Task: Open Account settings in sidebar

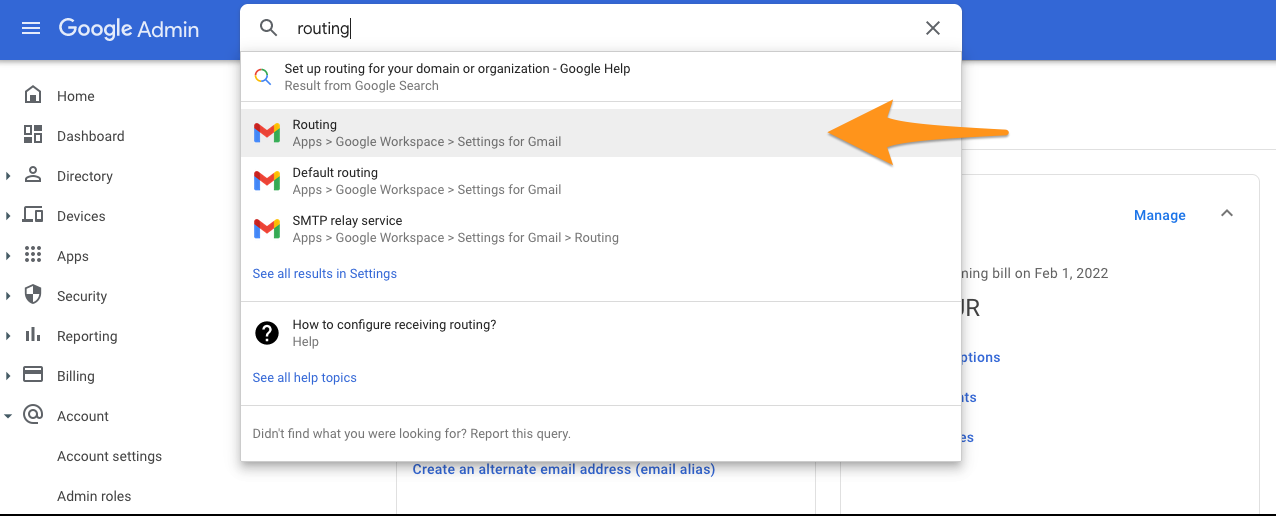Action: 109,456
